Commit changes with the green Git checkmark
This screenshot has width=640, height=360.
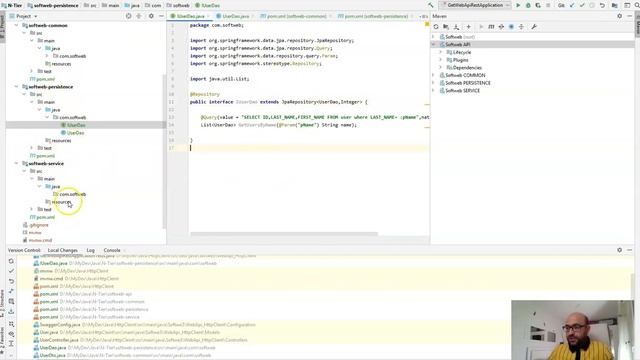click(582, 5)
